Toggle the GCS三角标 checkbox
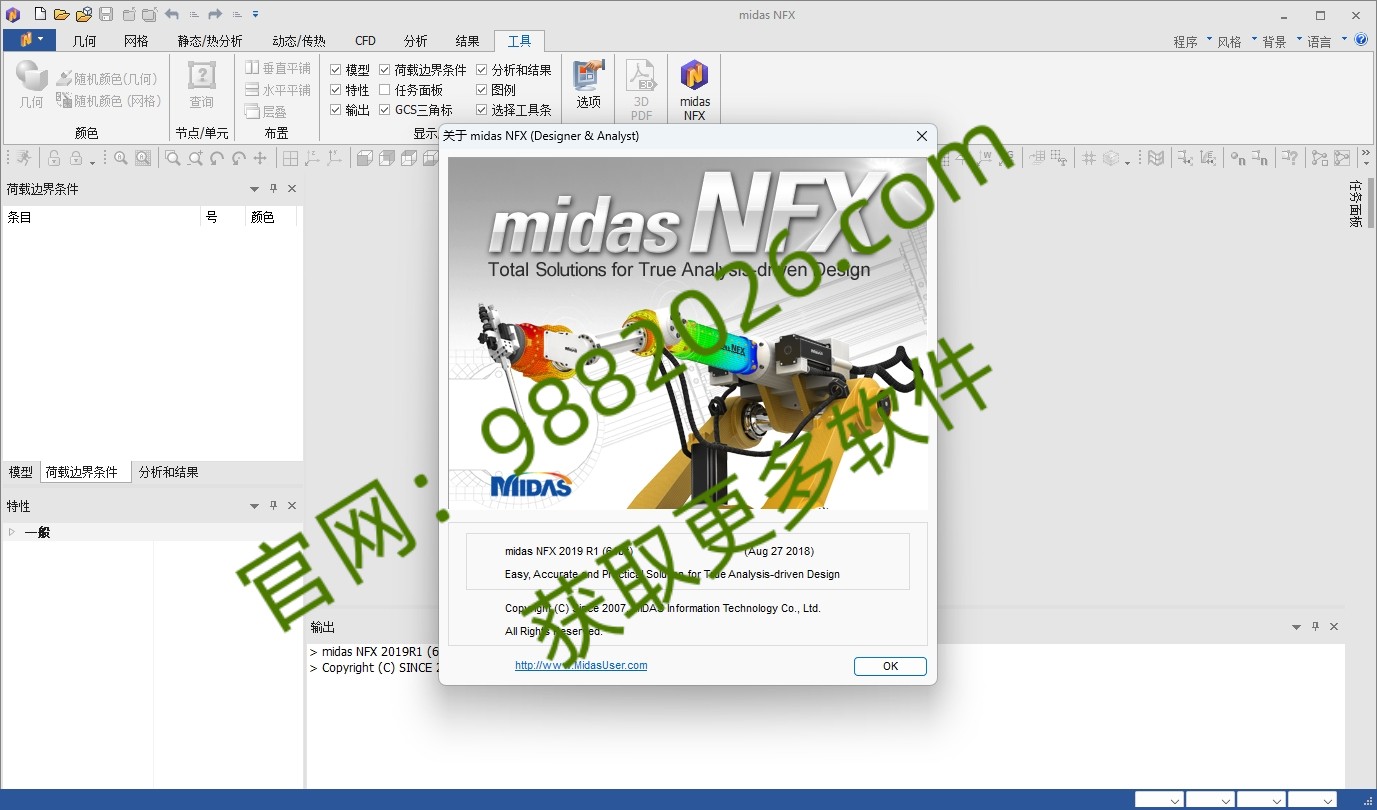1377x810 pixels. tap(385, 110)
